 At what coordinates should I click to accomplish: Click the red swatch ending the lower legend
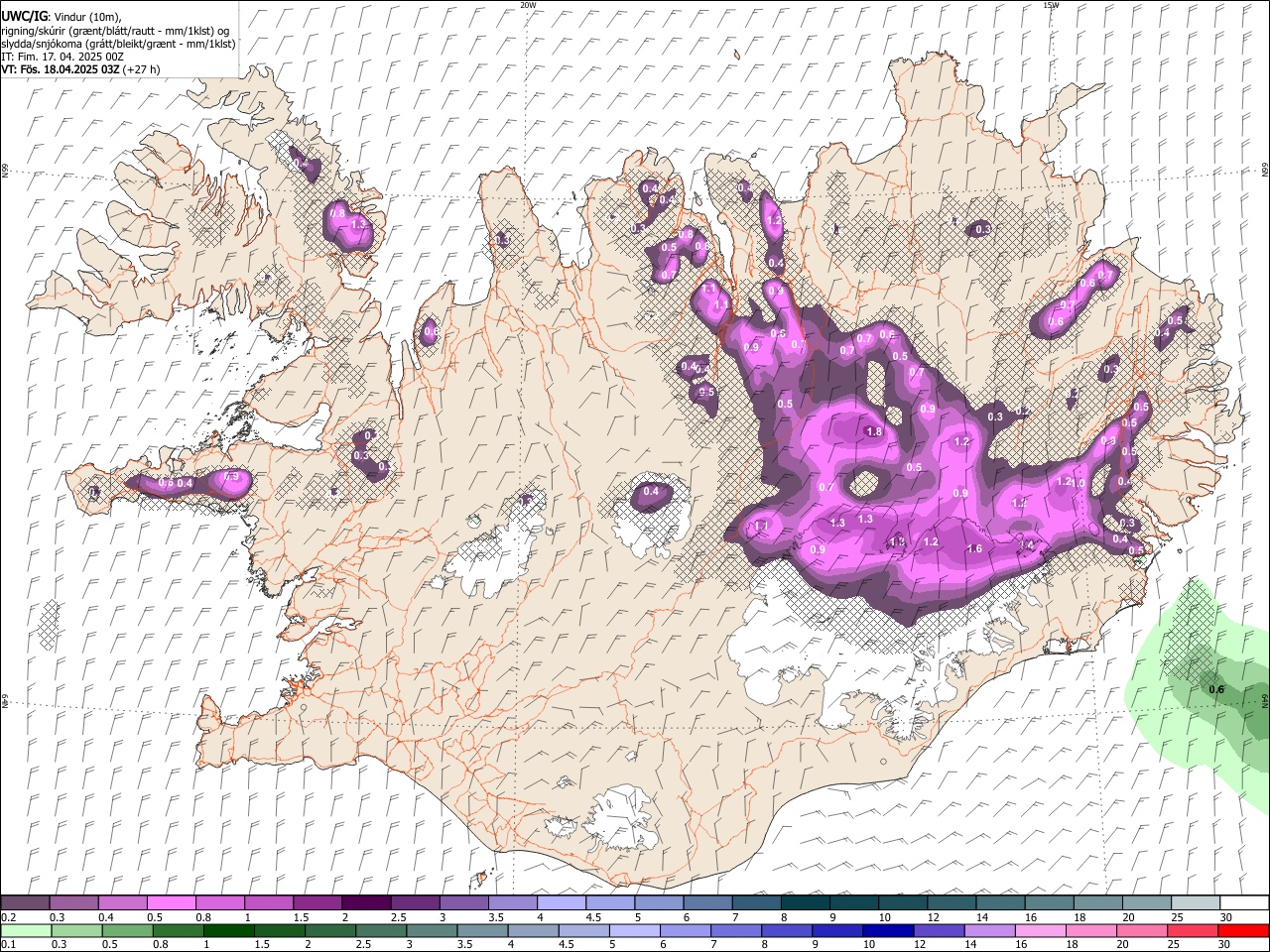pos(1243,930)
